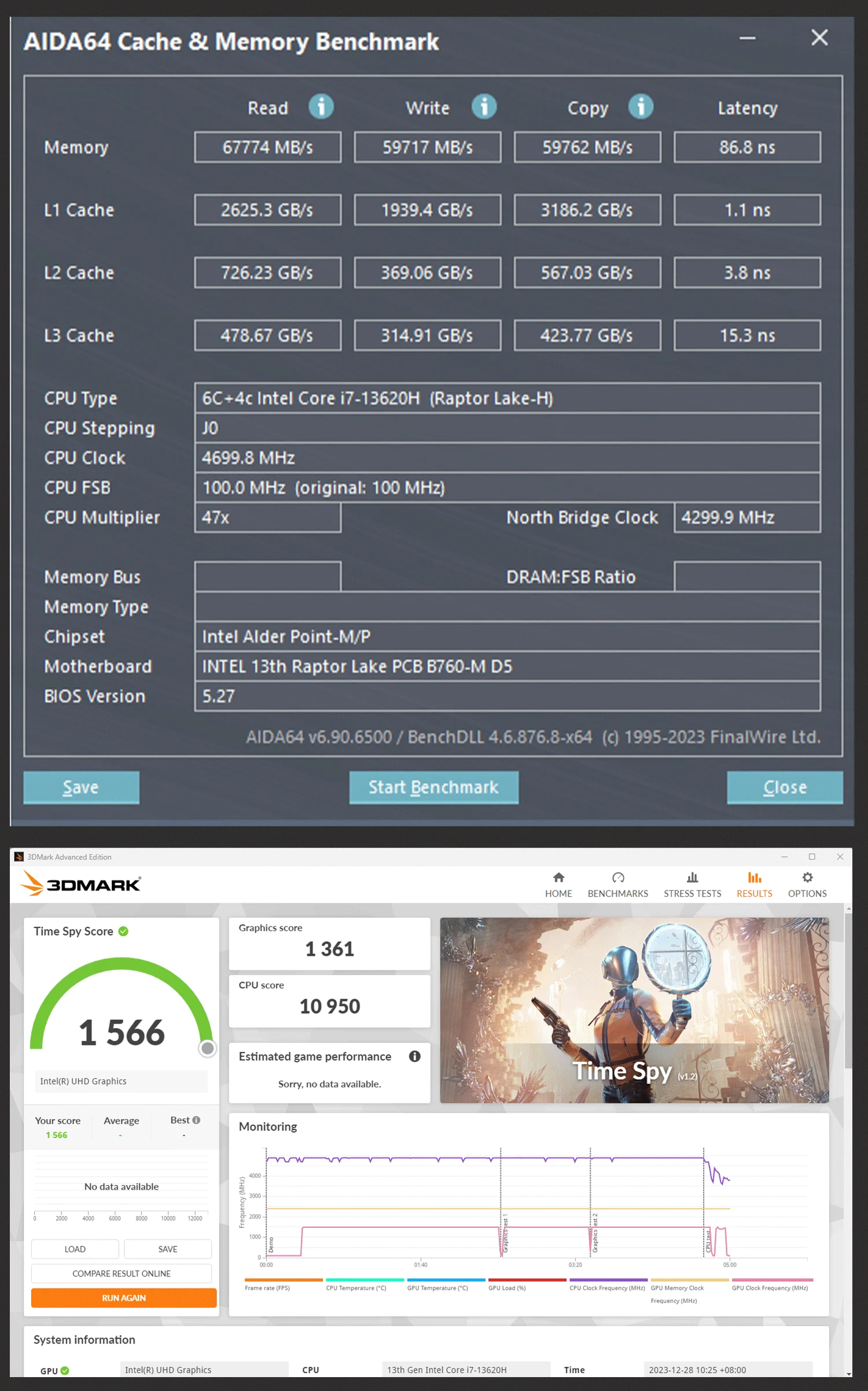Image resolution: width=868 pixels, height=1391 pixels.
Task: Open the Benchmarks gauge icon
Action: 618,878
